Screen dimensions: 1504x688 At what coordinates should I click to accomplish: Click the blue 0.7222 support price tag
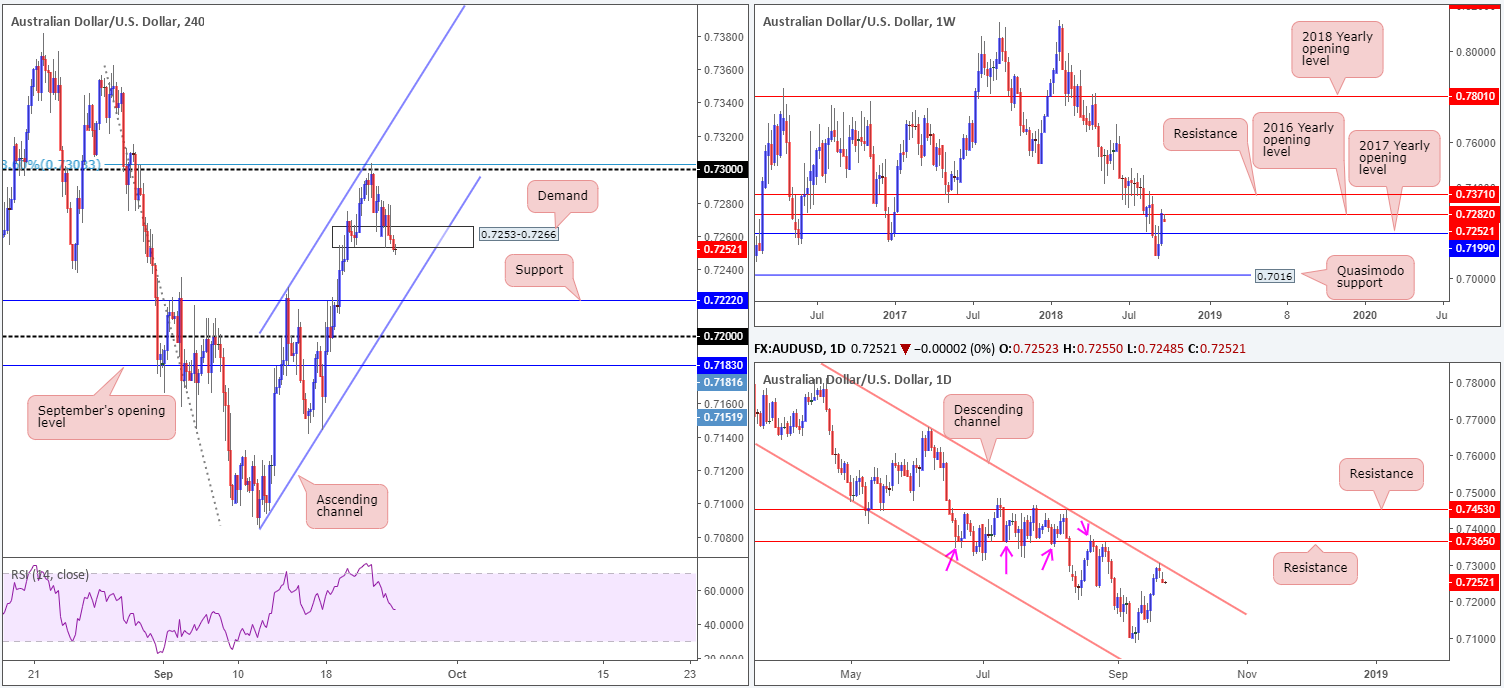[720, 300]
